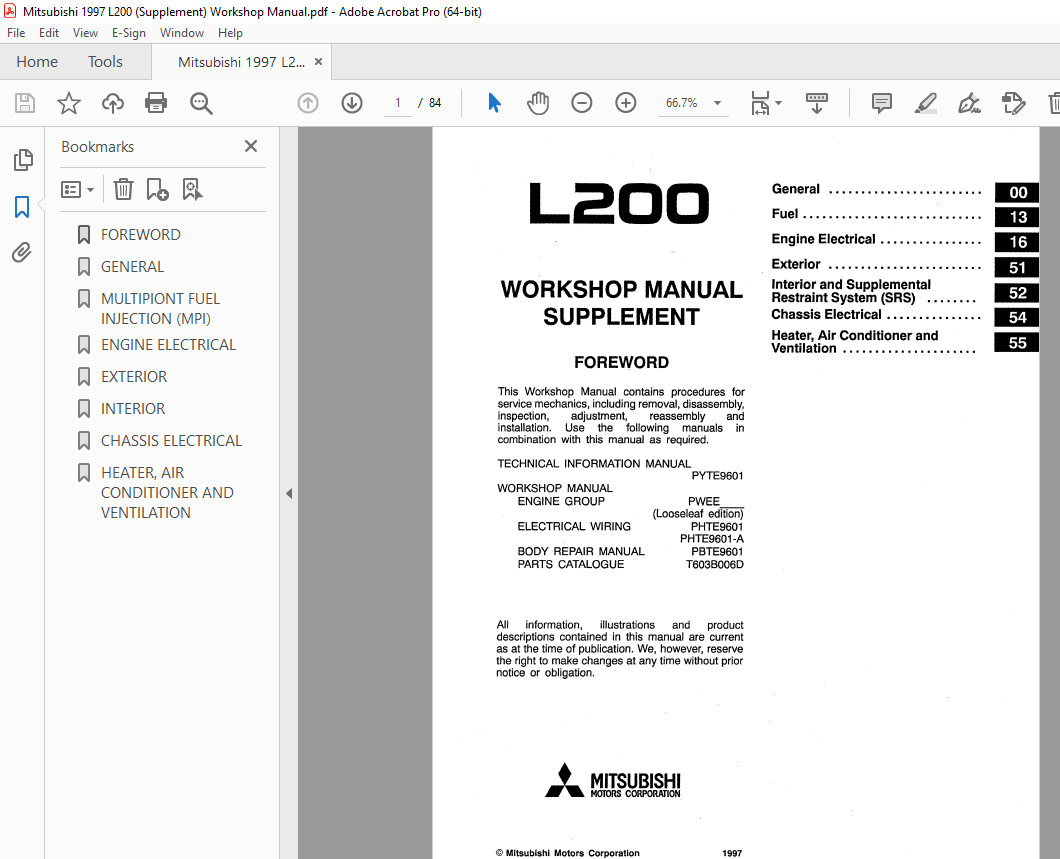Click the Heater section tab 55
This screenshot has width=1060, height=859.
click(x=1017, y=343)
